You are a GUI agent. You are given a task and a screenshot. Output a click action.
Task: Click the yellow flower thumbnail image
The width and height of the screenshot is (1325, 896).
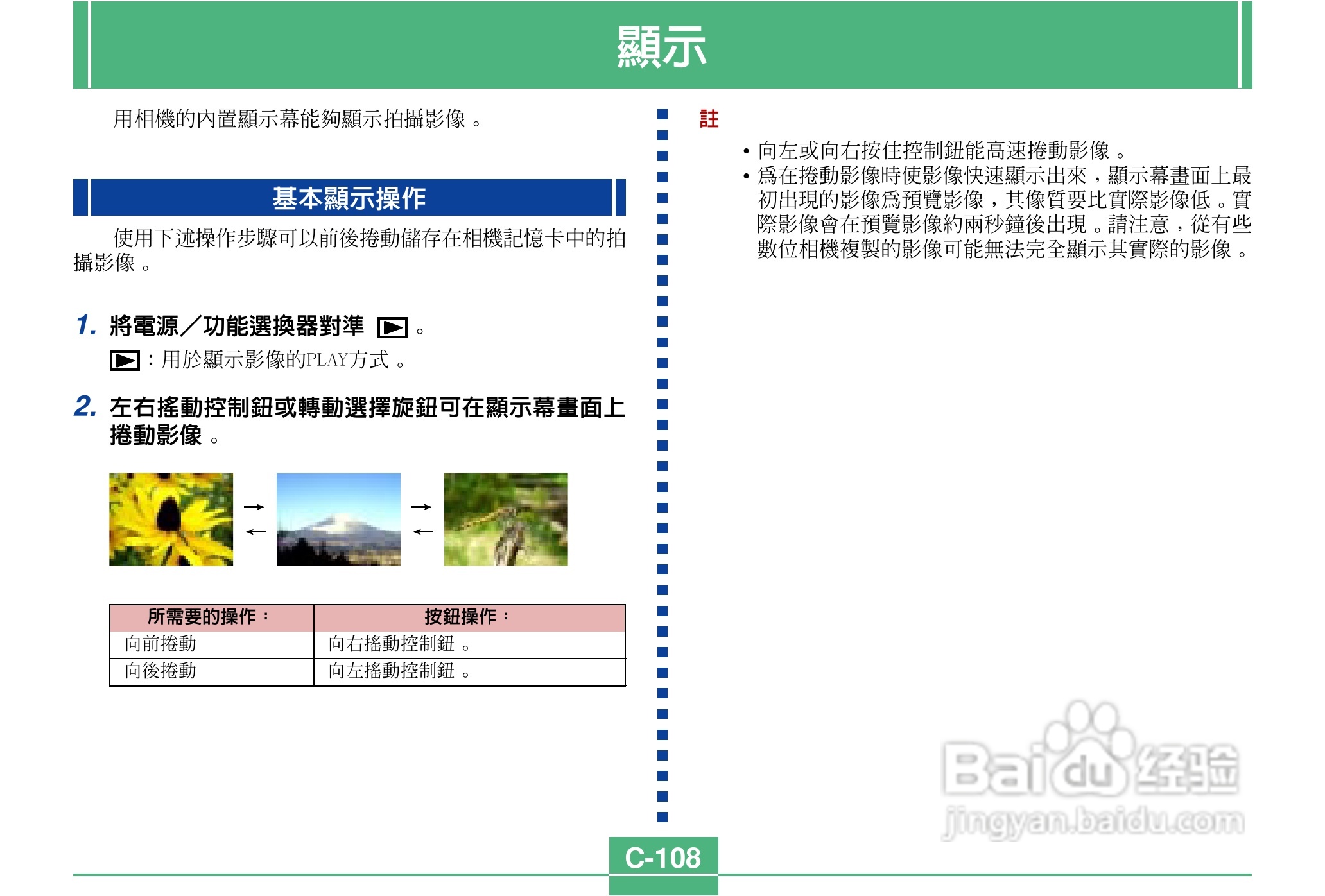[171, 519]
